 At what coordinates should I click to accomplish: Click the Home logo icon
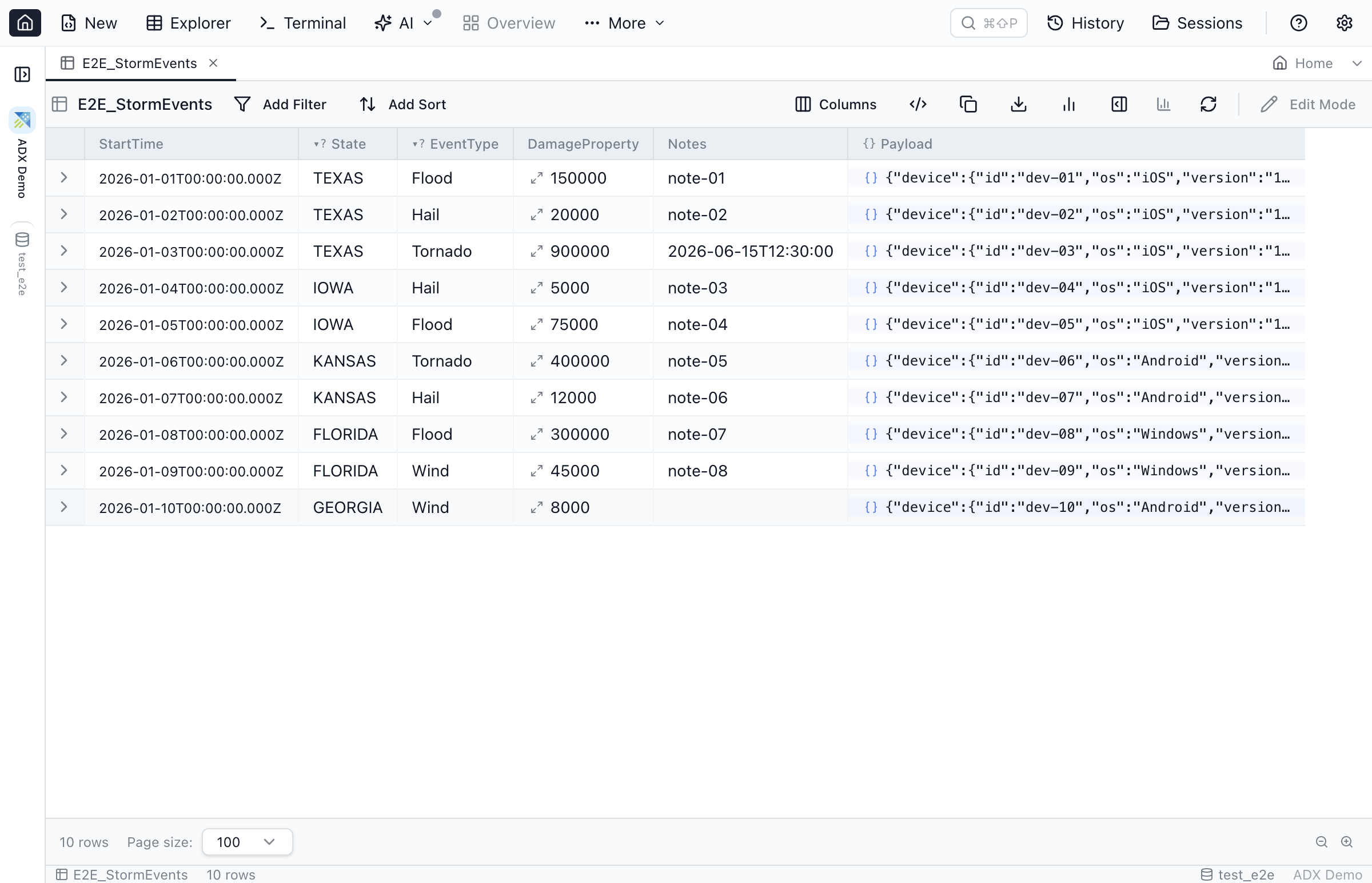click(x=25, y=23)
